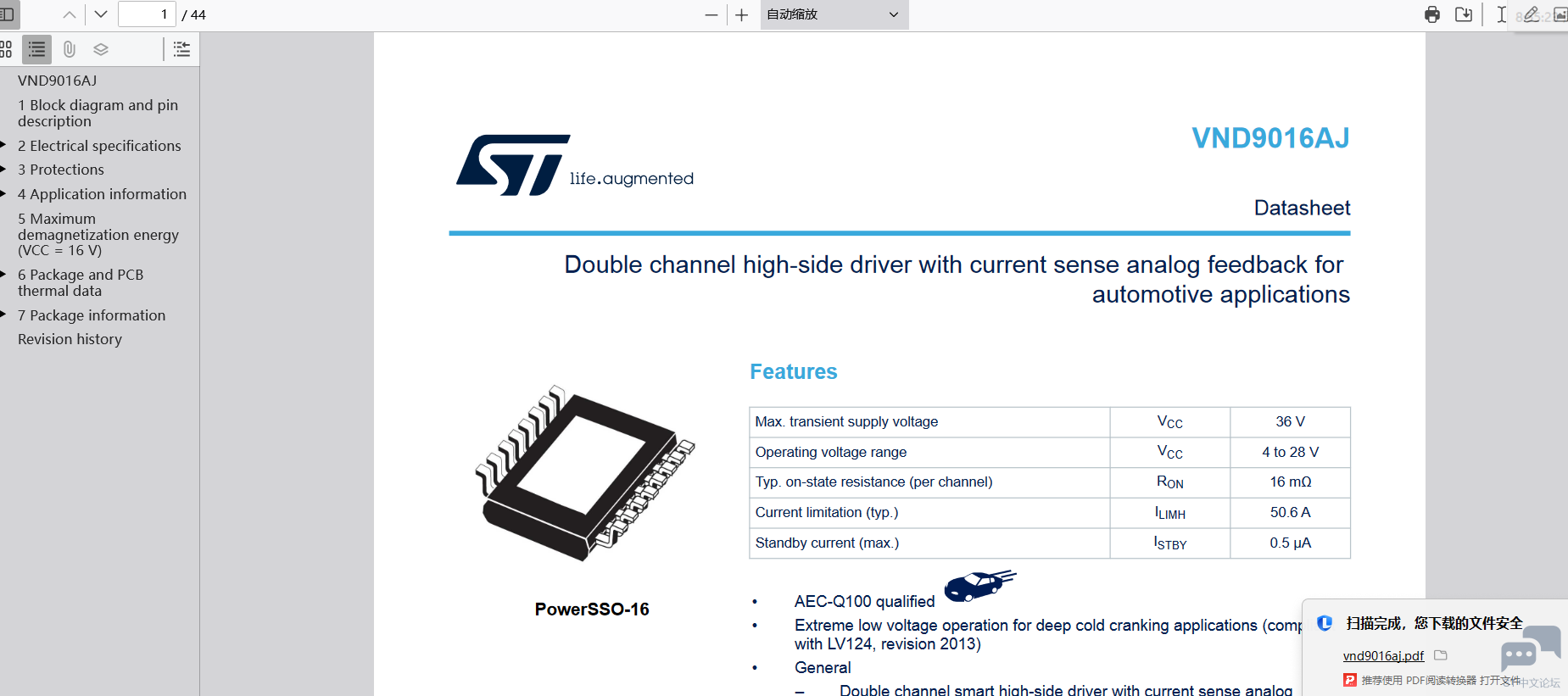Click the automotive car icon

point(979,585)
